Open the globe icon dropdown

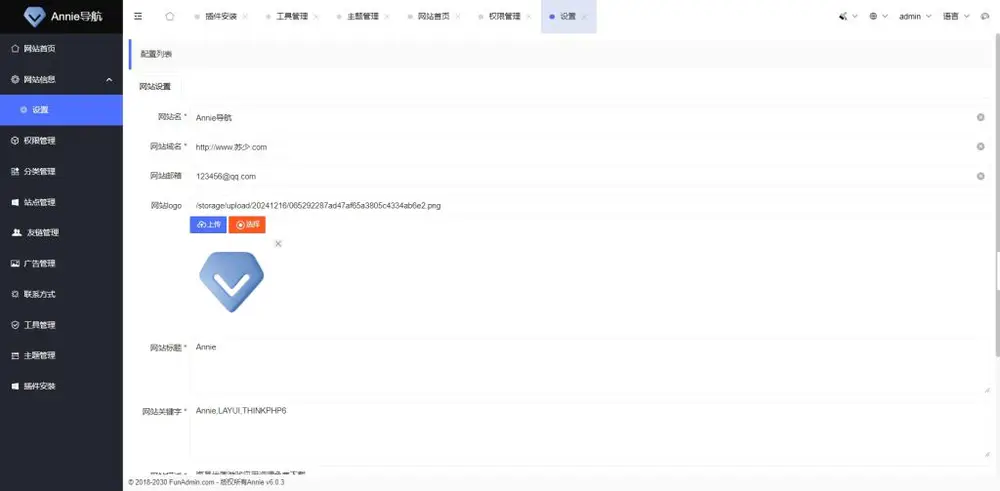click(x=878, y=17)
